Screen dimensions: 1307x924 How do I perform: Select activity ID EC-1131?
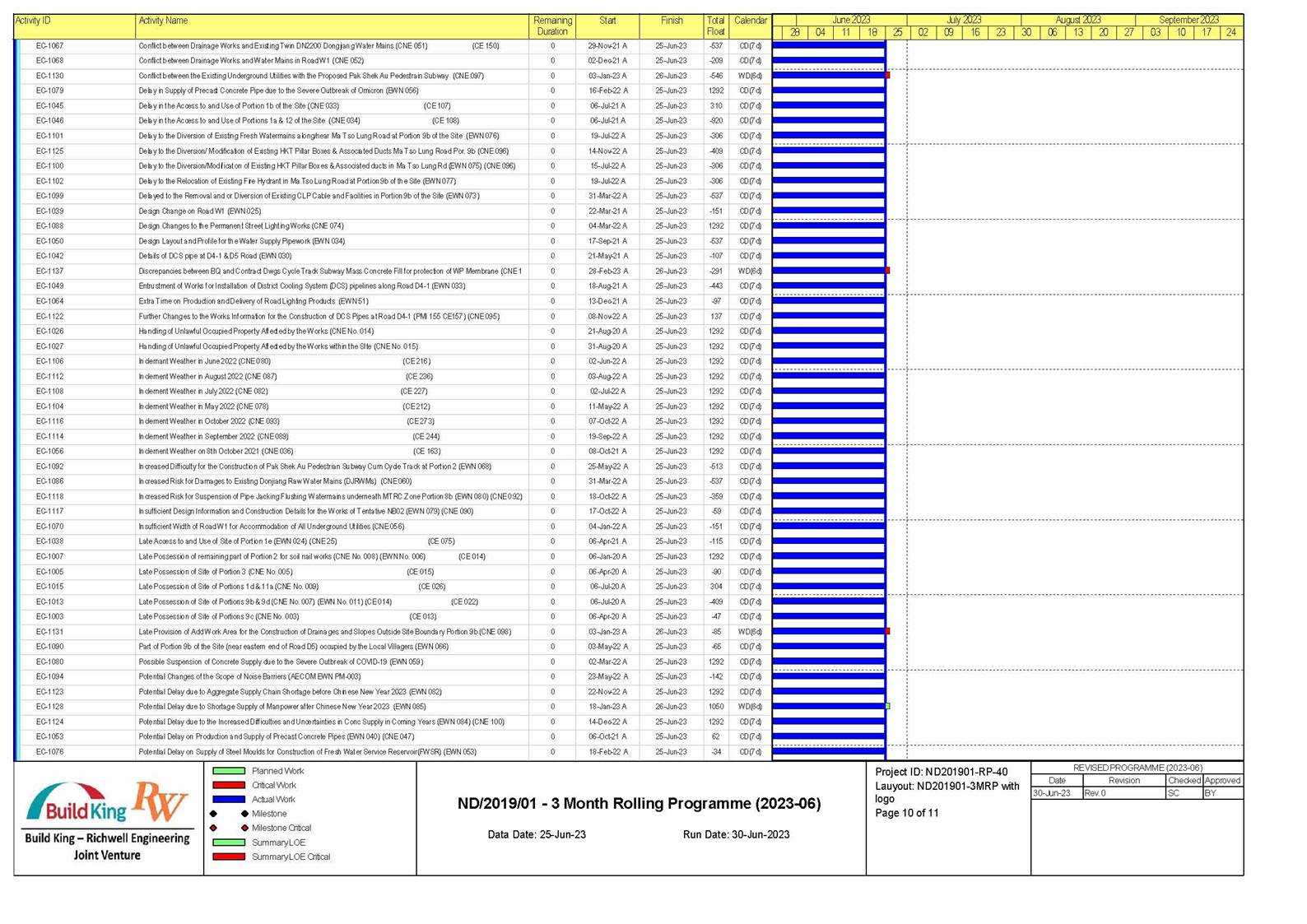[49, 632]
